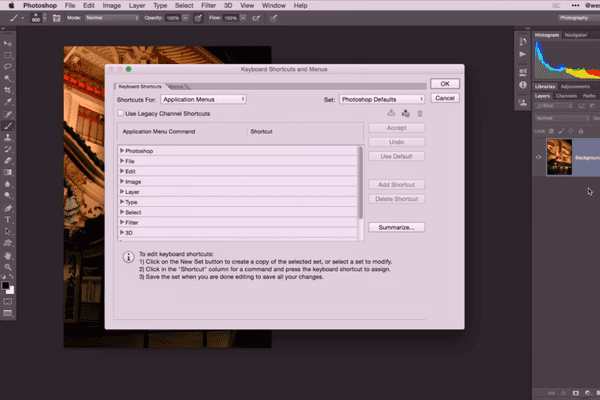This screenshot has height=400, width=600.
Task: Click the OK button
Action: tap(445, 84)
